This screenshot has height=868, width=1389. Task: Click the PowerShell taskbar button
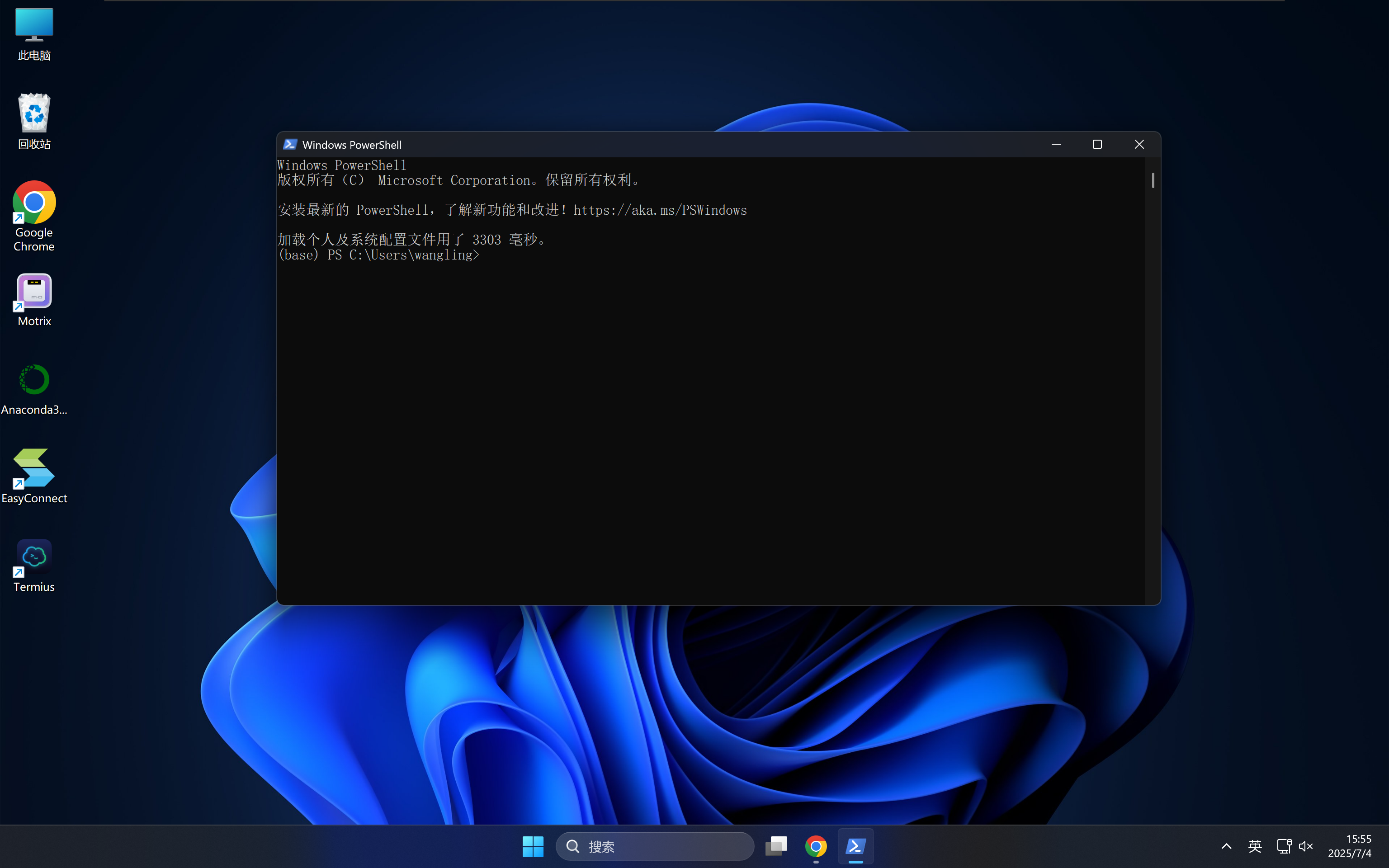tap(855, 846)
